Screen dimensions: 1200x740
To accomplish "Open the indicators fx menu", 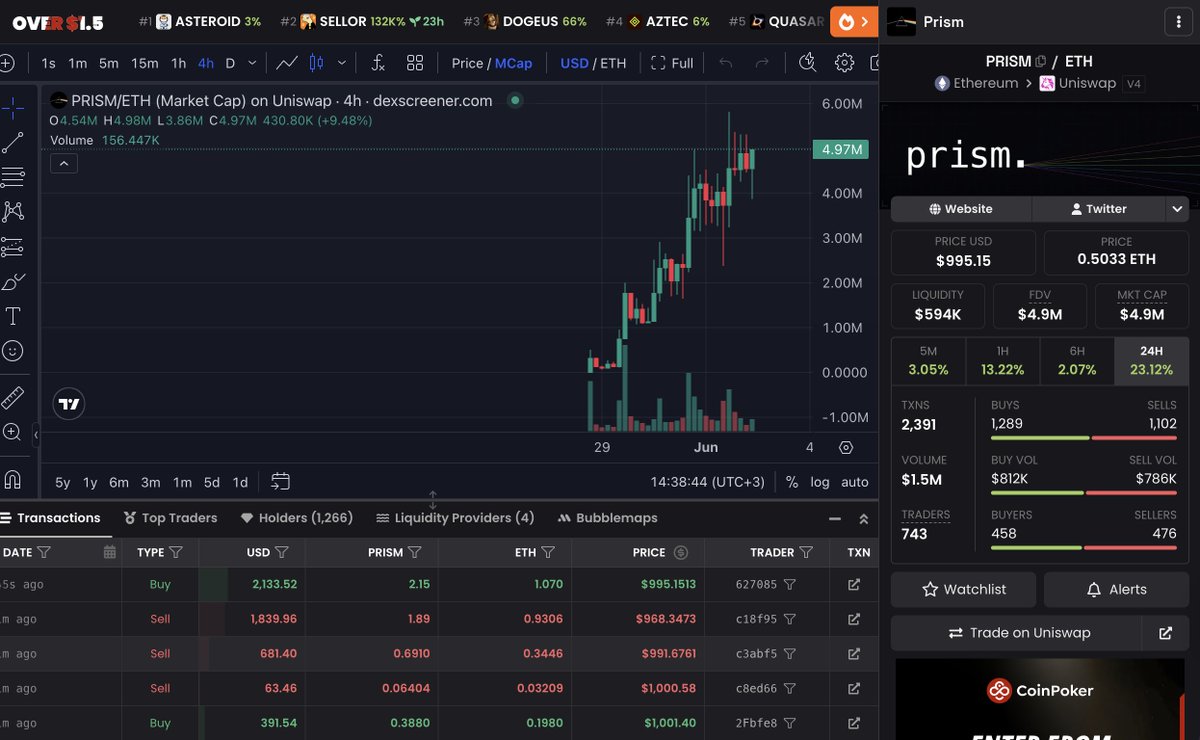I will (378, 63).
